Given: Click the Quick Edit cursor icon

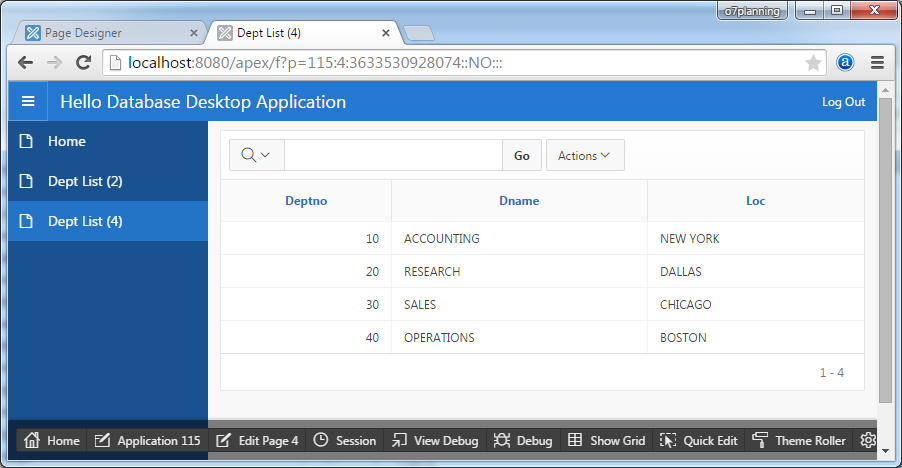Looking at the screenshot, I should [668, 440].
